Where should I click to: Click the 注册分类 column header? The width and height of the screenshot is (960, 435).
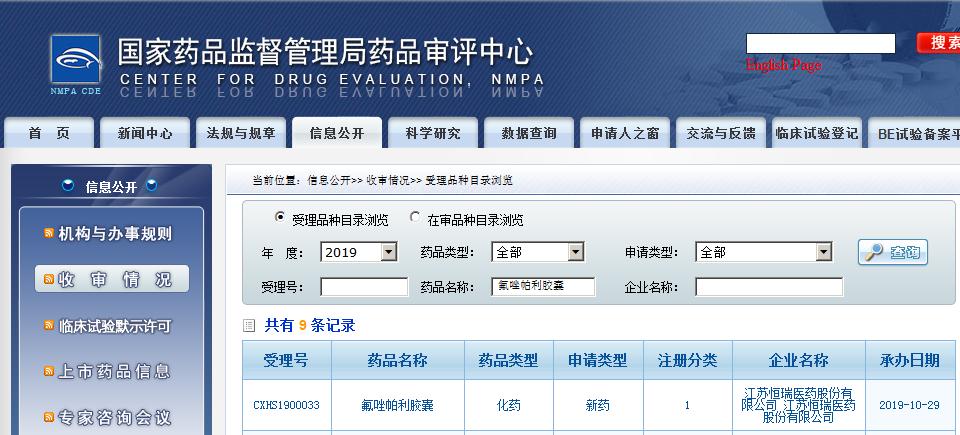[x=688, y=360]
